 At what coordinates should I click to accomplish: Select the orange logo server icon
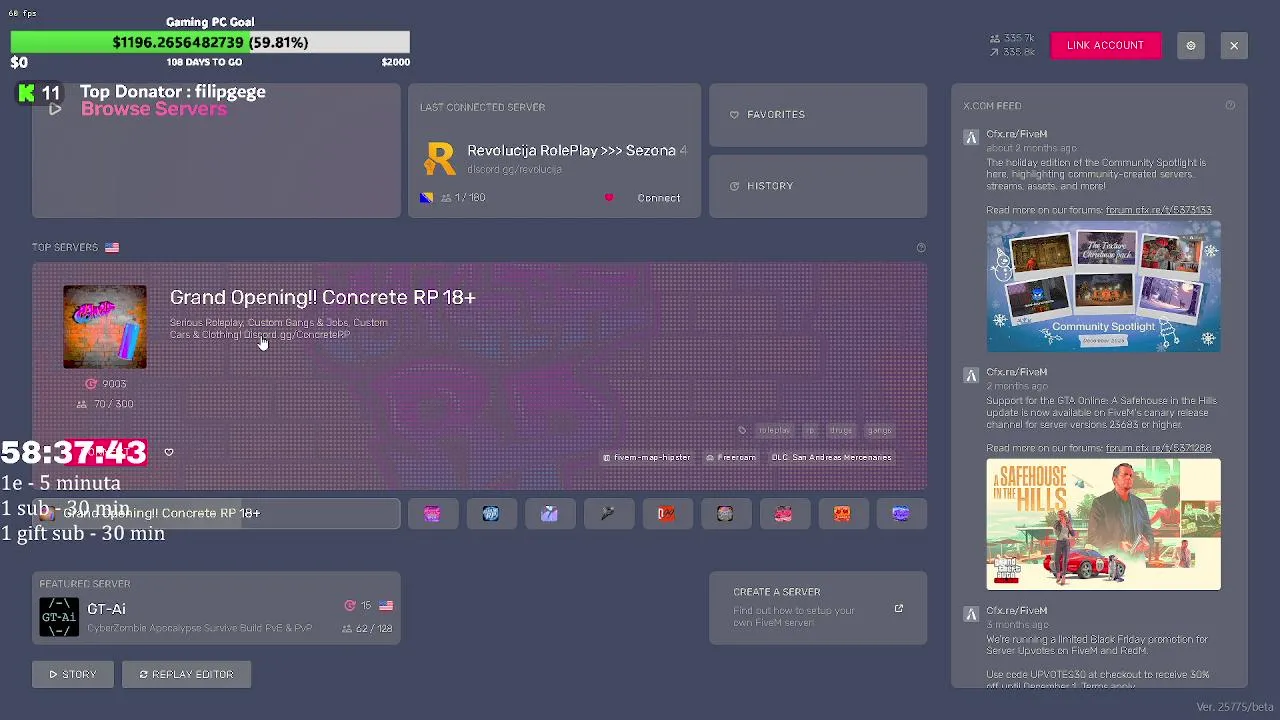842,513
